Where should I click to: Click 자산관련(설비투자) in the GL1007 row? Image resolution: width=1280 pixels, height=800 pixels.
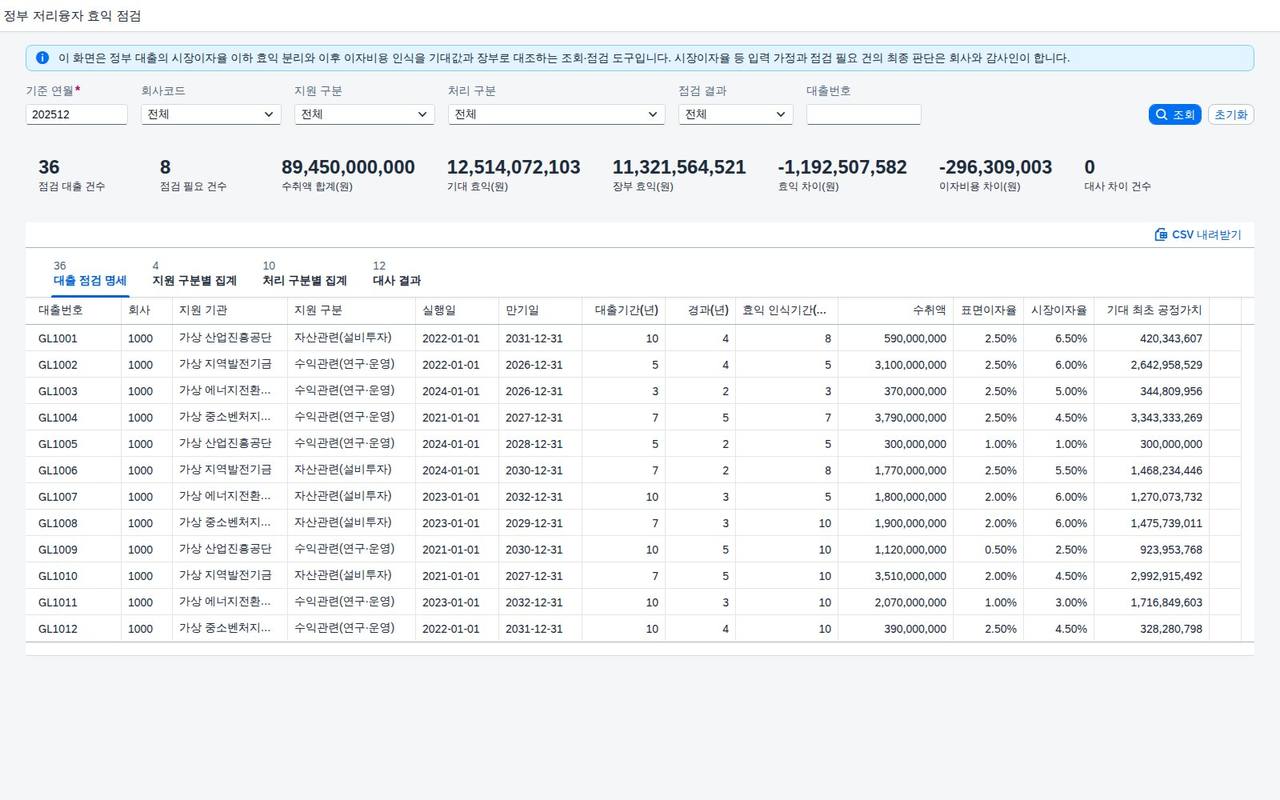coord(343,497)
